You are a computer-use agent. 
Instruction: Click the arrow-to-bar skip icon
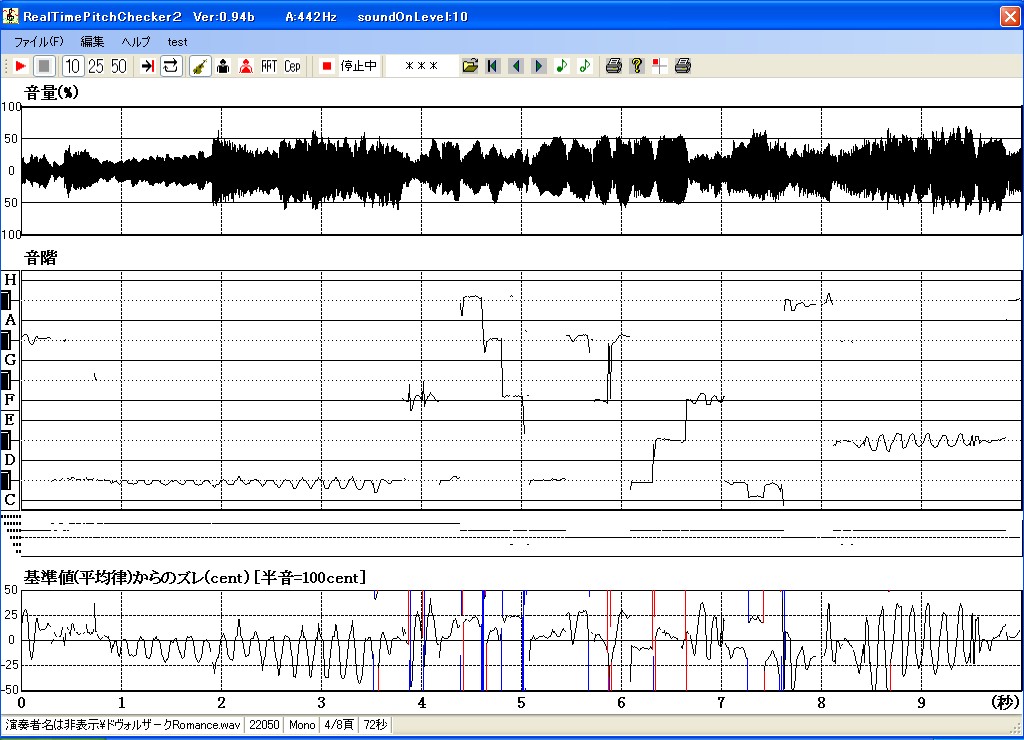(x=148, y=66)
